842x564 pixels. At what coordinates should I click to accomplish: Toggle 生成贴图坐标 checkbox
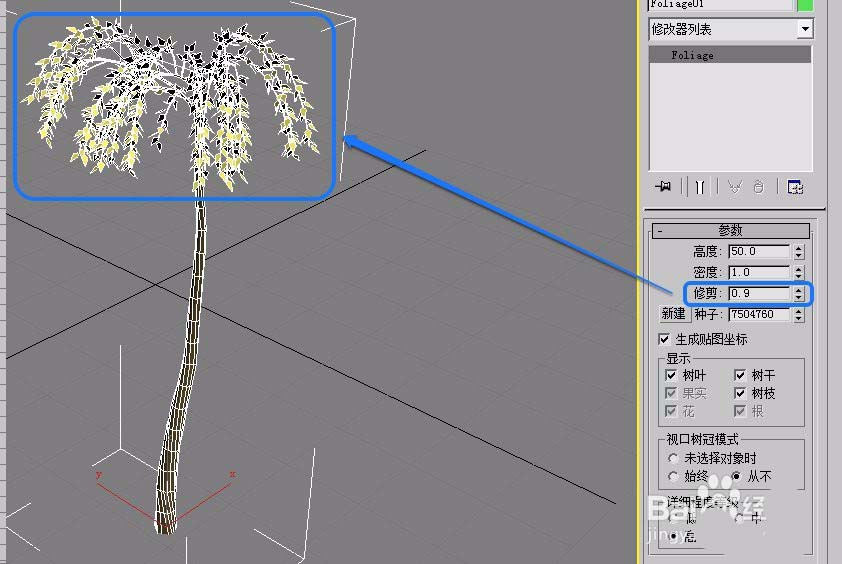click(664, 339)
